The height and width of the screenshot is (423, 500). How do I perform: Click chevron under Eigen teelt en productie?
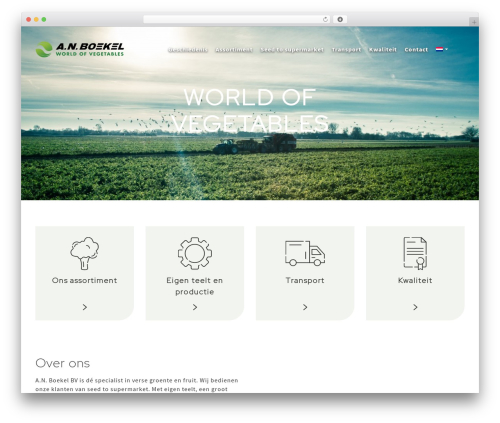[x=195, y=307]
